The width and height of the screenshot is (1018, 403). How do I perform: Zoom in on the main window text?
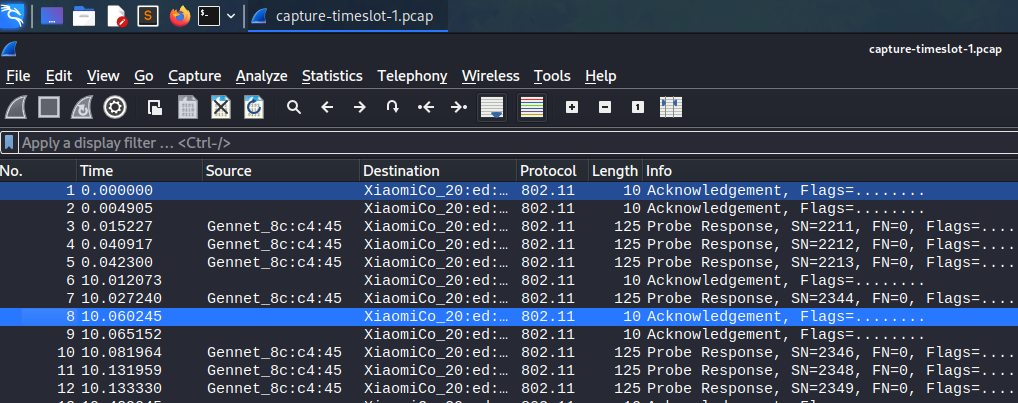point(571,107)
